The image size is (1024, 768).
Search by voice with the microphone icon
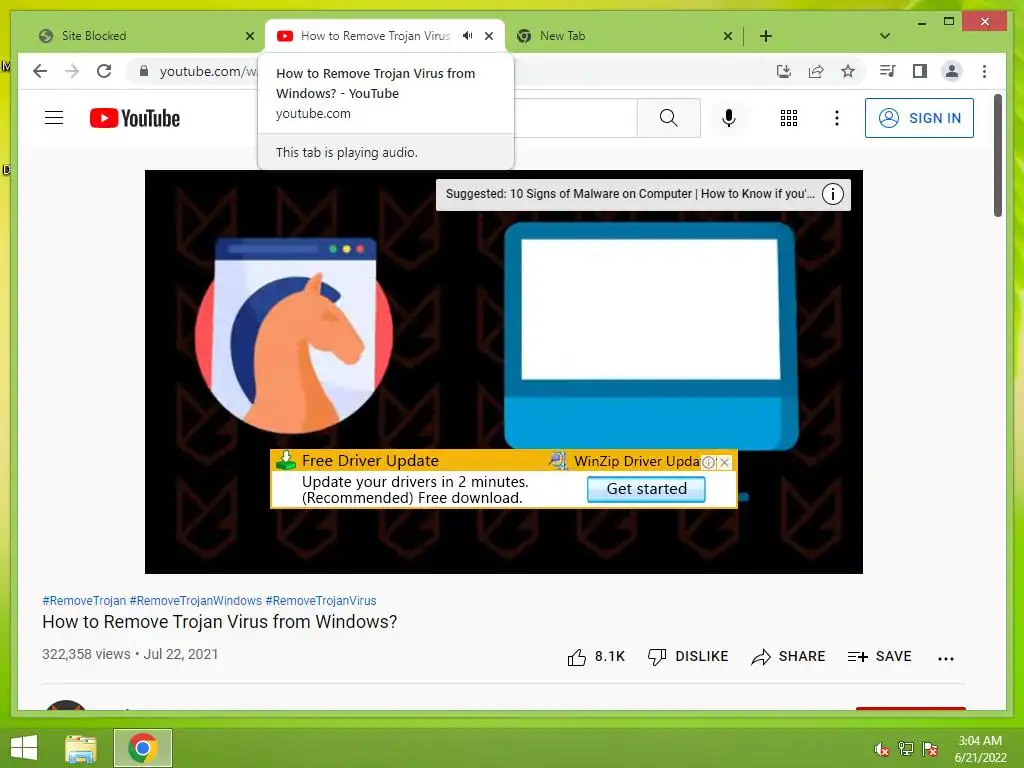click(x=729, y=118)
